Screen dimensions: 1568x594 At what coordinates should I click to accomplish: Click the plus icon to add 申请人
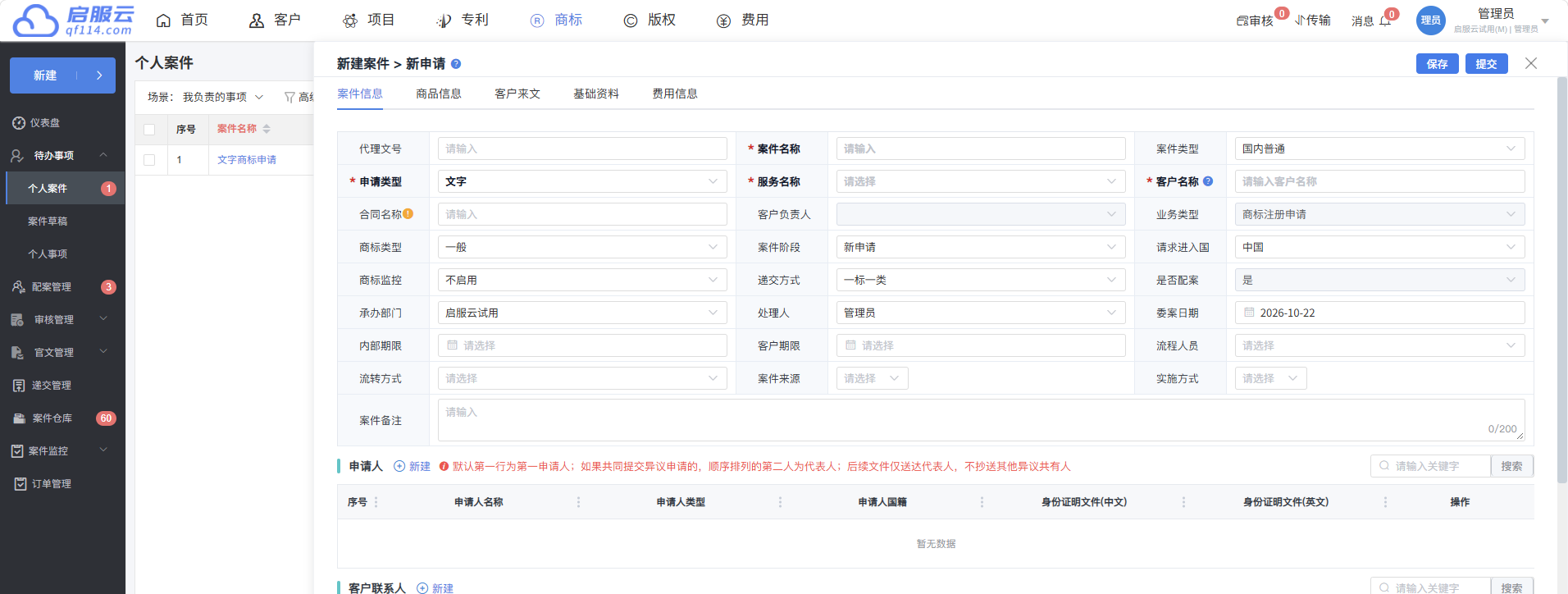click(399, 466)
